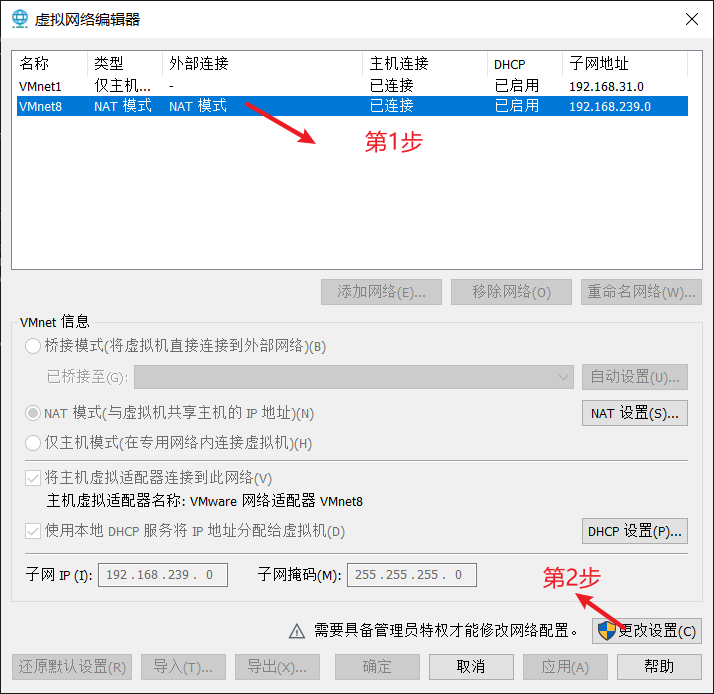Click 自动设置(U) button
The width and height of the screenshot is (714, 694).
tap(635, 377)
